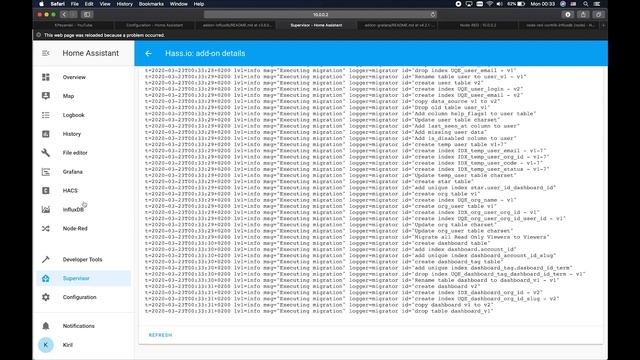Click Safari's back navigation button
The height and width of the screenshot is (360, 640).
click(x=64, y=14)
